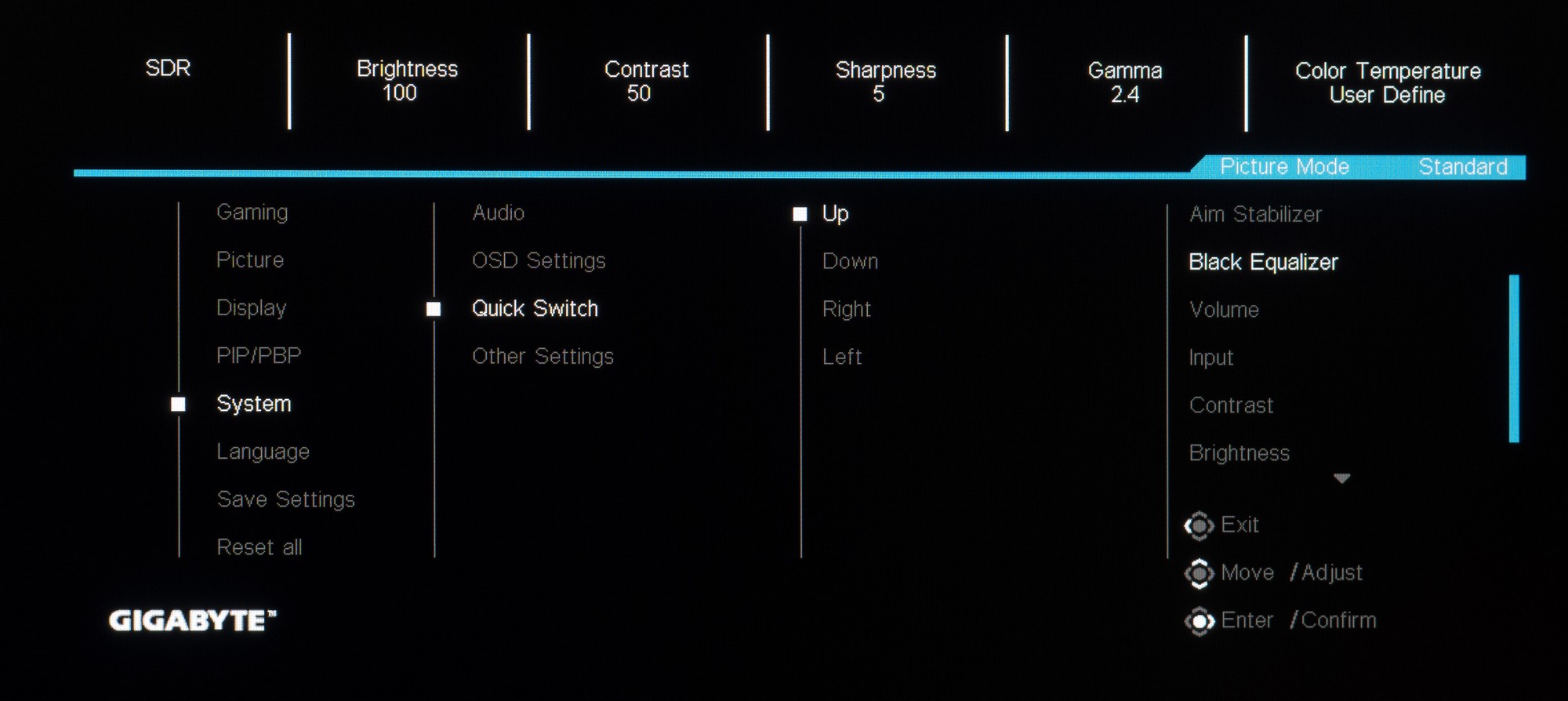
Task: Open the Picture menu category
Action: pyautogui.click(x=250, y=260)
